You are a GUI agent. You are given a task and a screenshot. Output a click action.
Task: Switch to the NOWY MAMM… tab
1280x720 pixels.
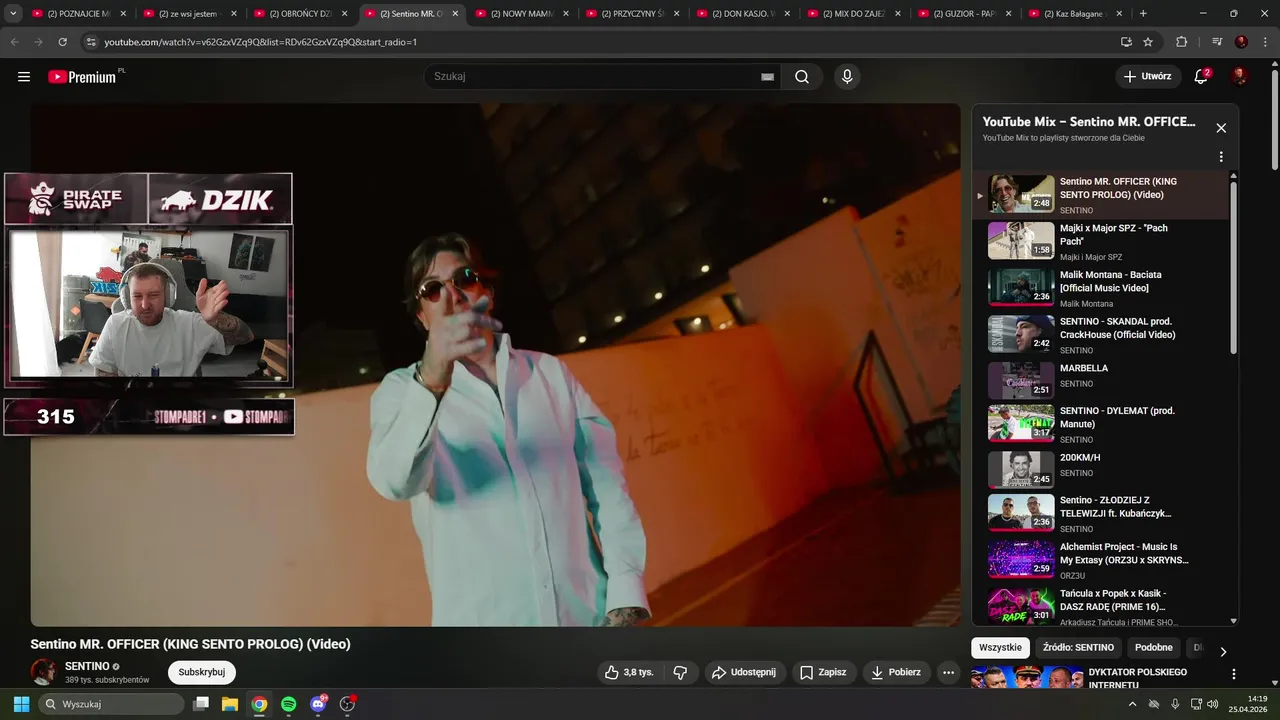[515, 14]
